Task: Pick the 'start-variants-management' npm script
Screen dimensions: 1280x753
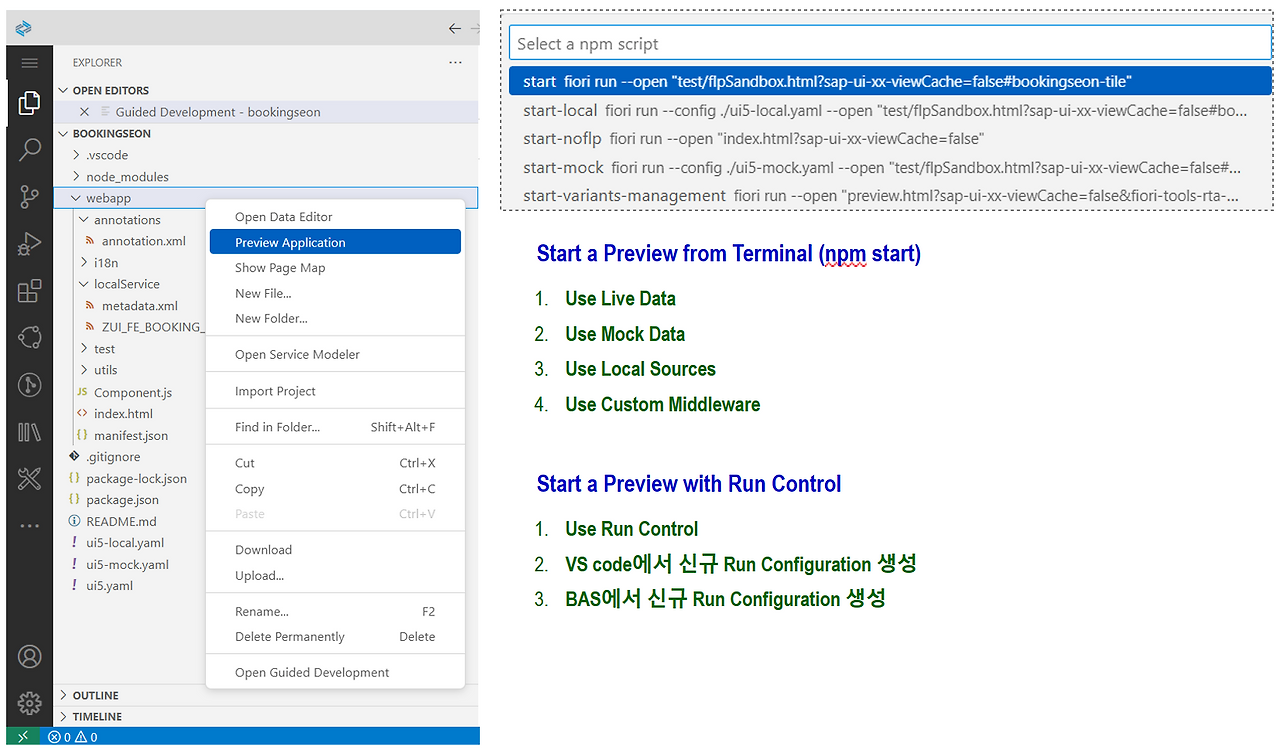Action: click(x=889, y=195)
